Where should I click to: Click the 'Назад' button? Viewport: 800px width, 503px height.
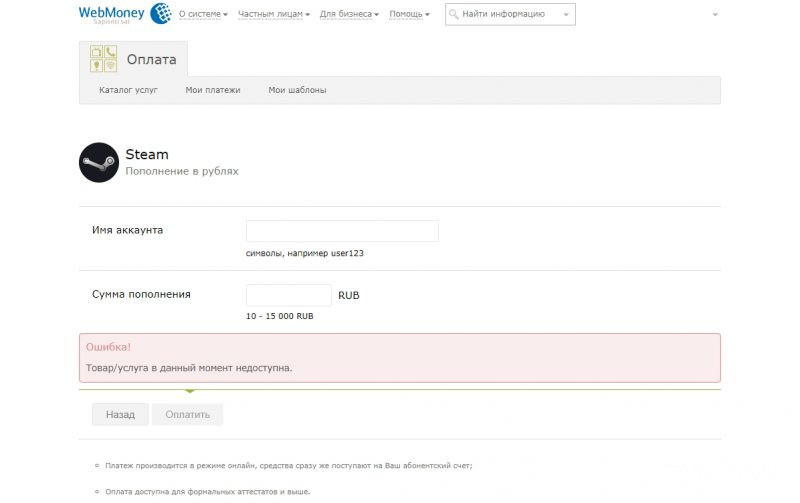120,415
